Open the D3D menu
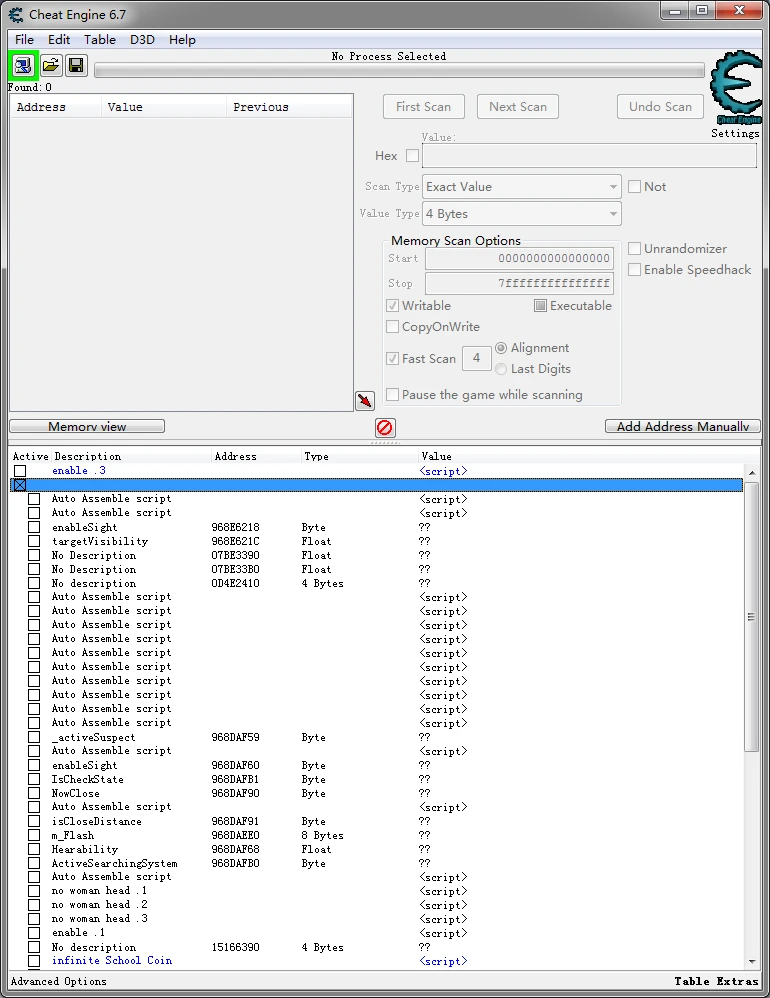The width and height of the screenshot is (770, 998). (x=142, y=40)
